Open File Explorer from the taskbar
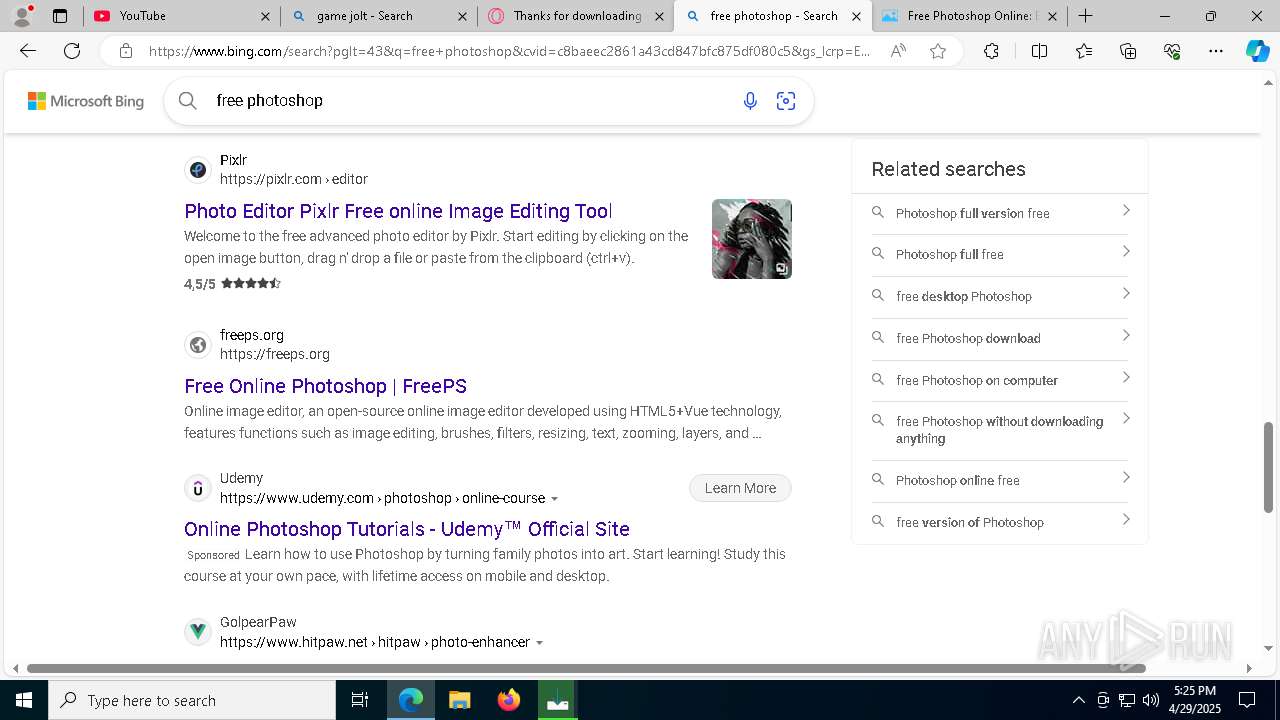1280x720 pixels. point(459,700)
